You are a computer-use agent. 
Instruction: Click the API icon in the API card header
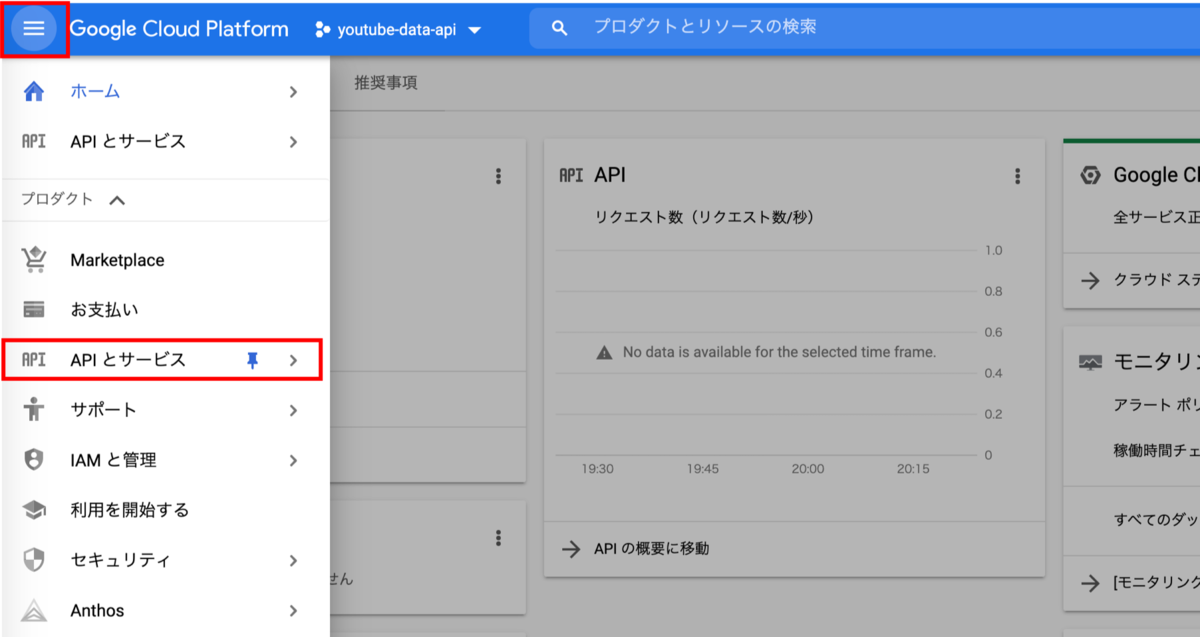click(x=571, y=175)
